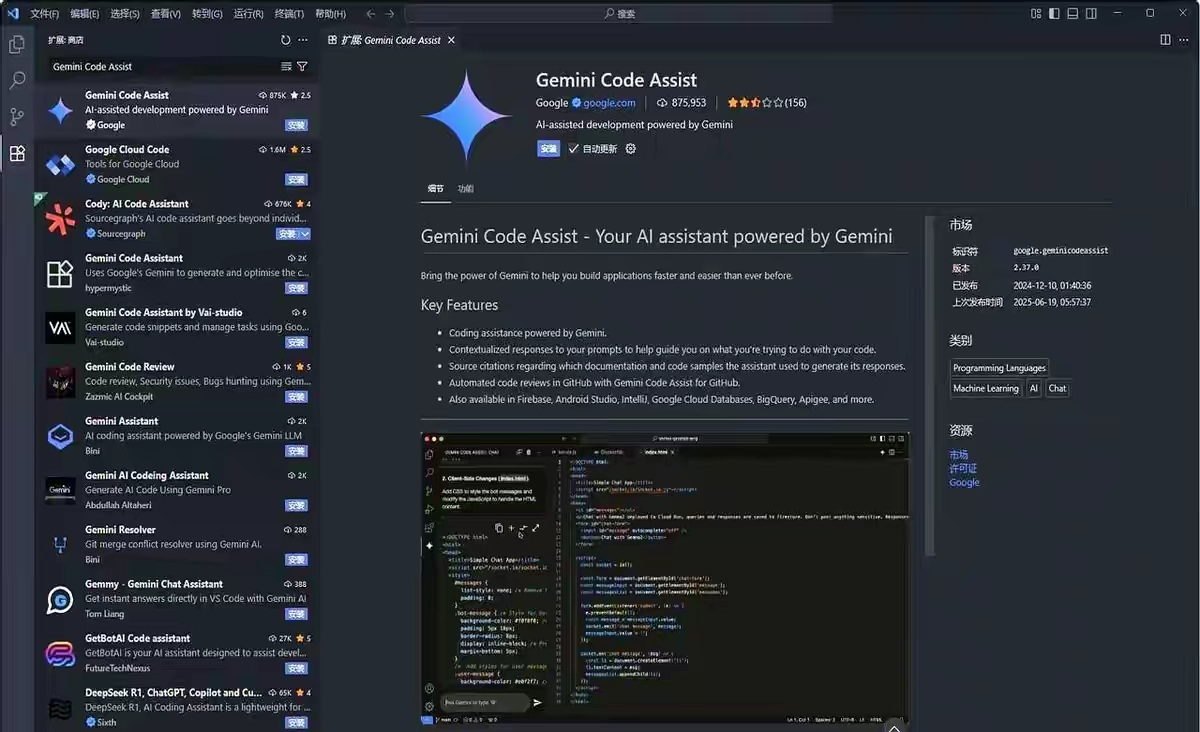
Task: Install Gemini Code Assist from list row
Action: point(296,126)
